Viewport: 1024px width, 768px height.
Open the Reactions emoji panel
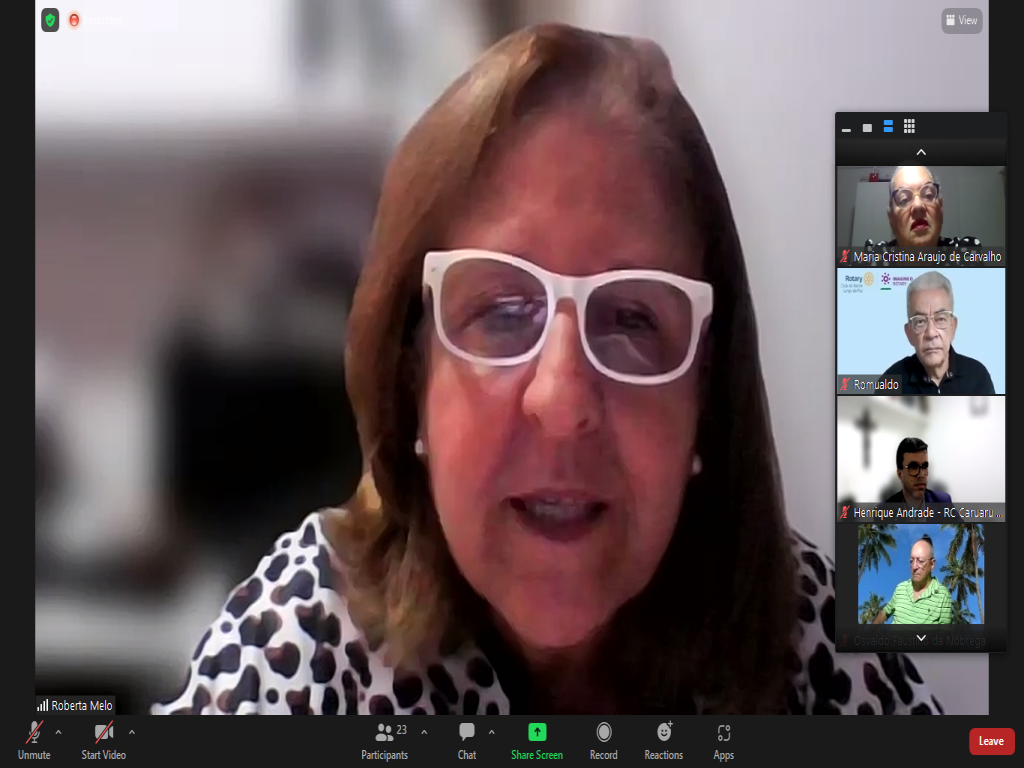(664, 740)
